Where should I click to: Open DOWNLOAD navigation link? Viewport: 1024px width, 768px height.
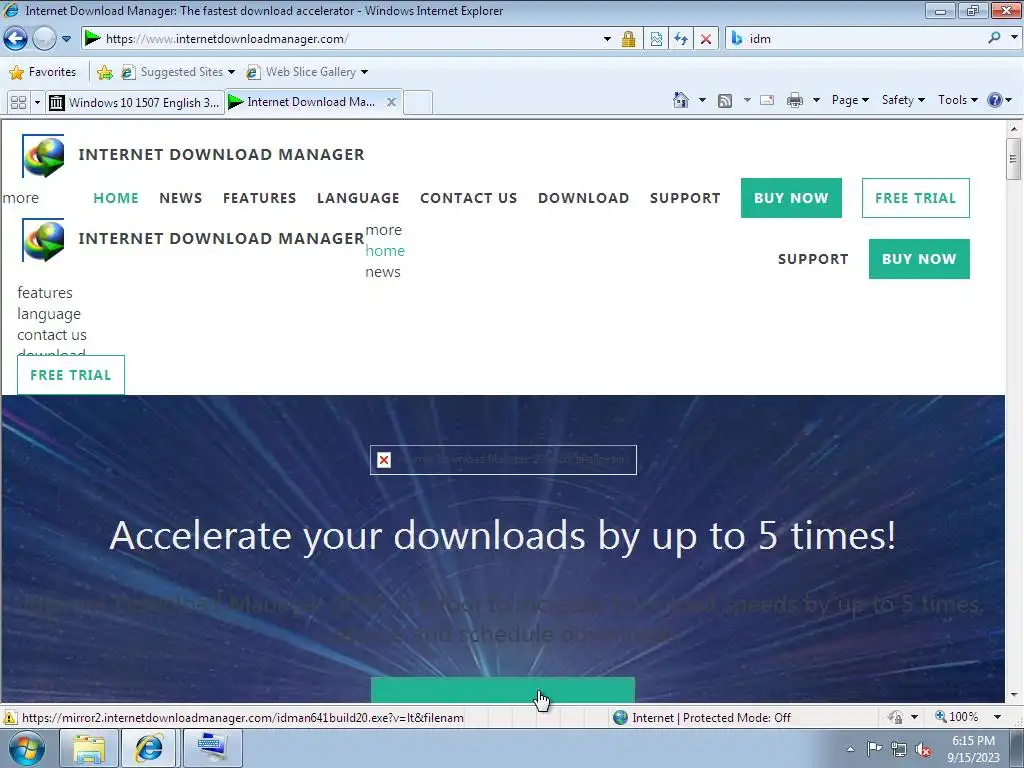[583, 198]
